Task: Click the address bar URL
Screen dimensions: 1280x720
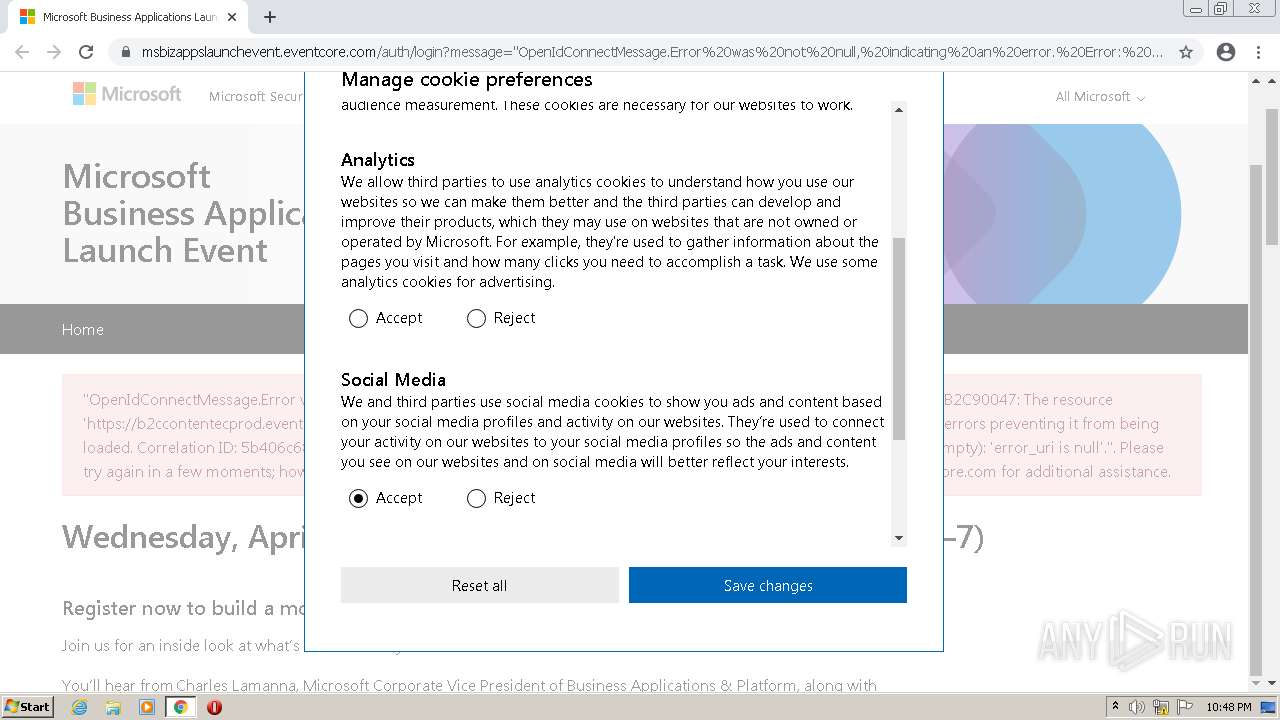Action: click(x=651, y=52)
